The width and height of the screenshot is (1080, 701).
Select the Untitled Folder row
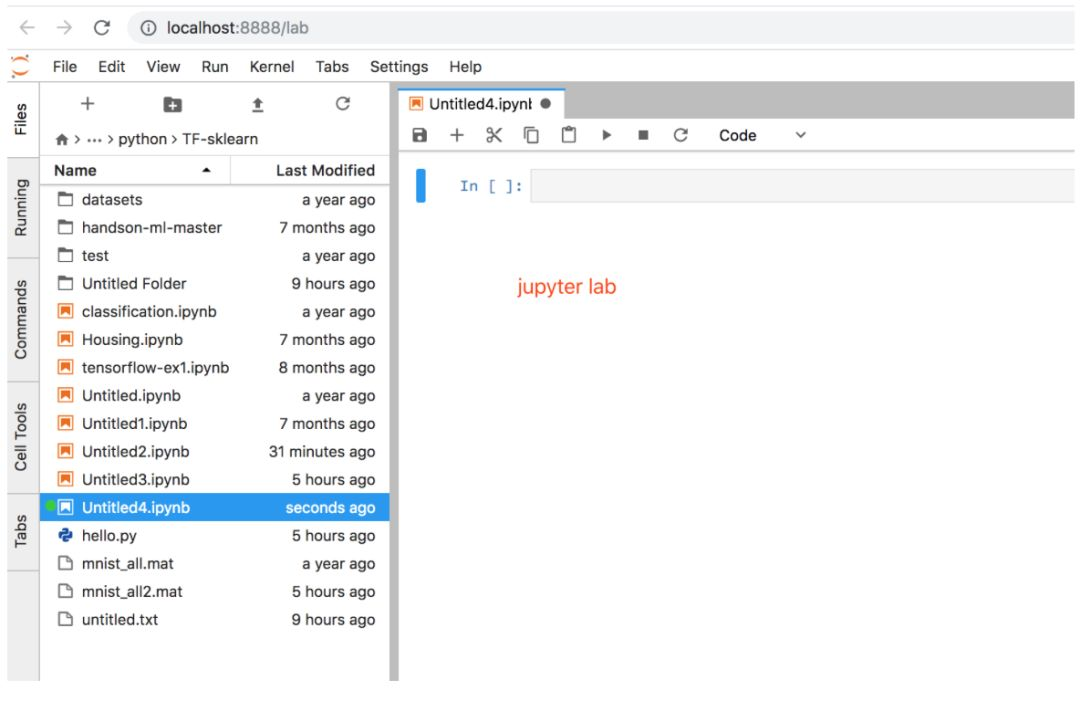(x=215, y=284)
